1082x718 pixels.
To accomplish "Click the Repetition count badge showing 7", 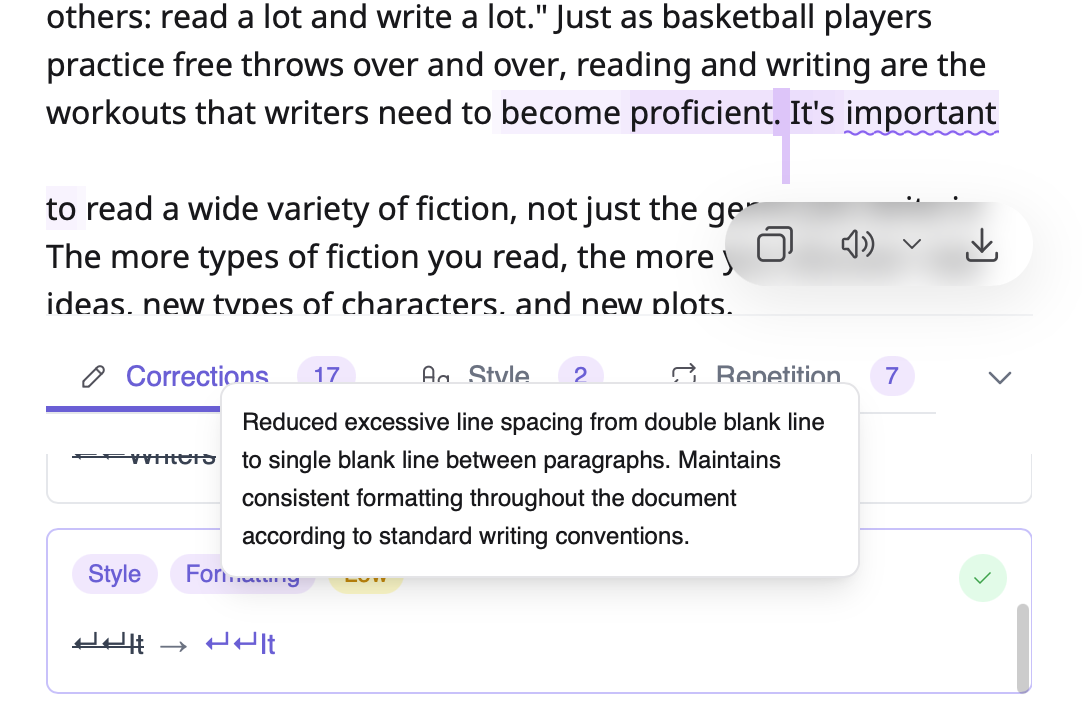I will click(x=892, y=377).
